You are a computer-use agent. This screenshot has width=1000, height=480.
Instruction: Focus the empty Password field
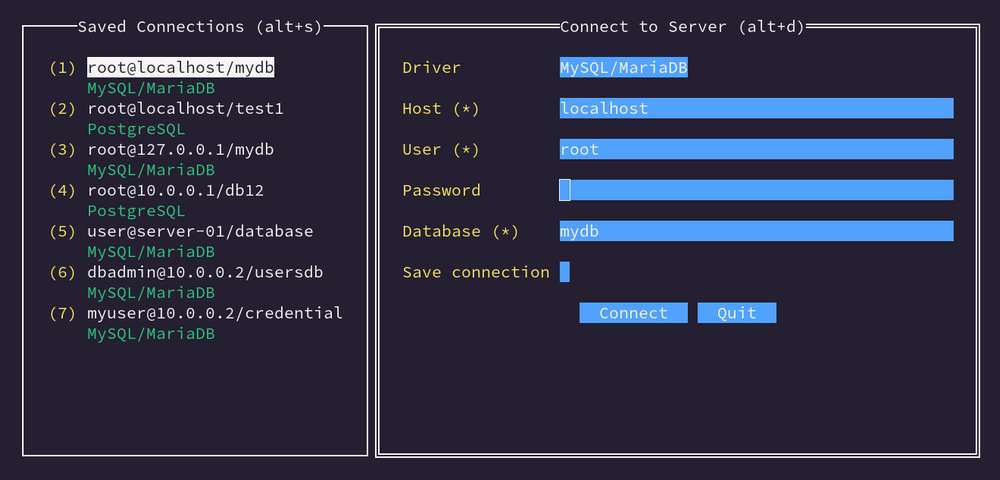point(756,190)
